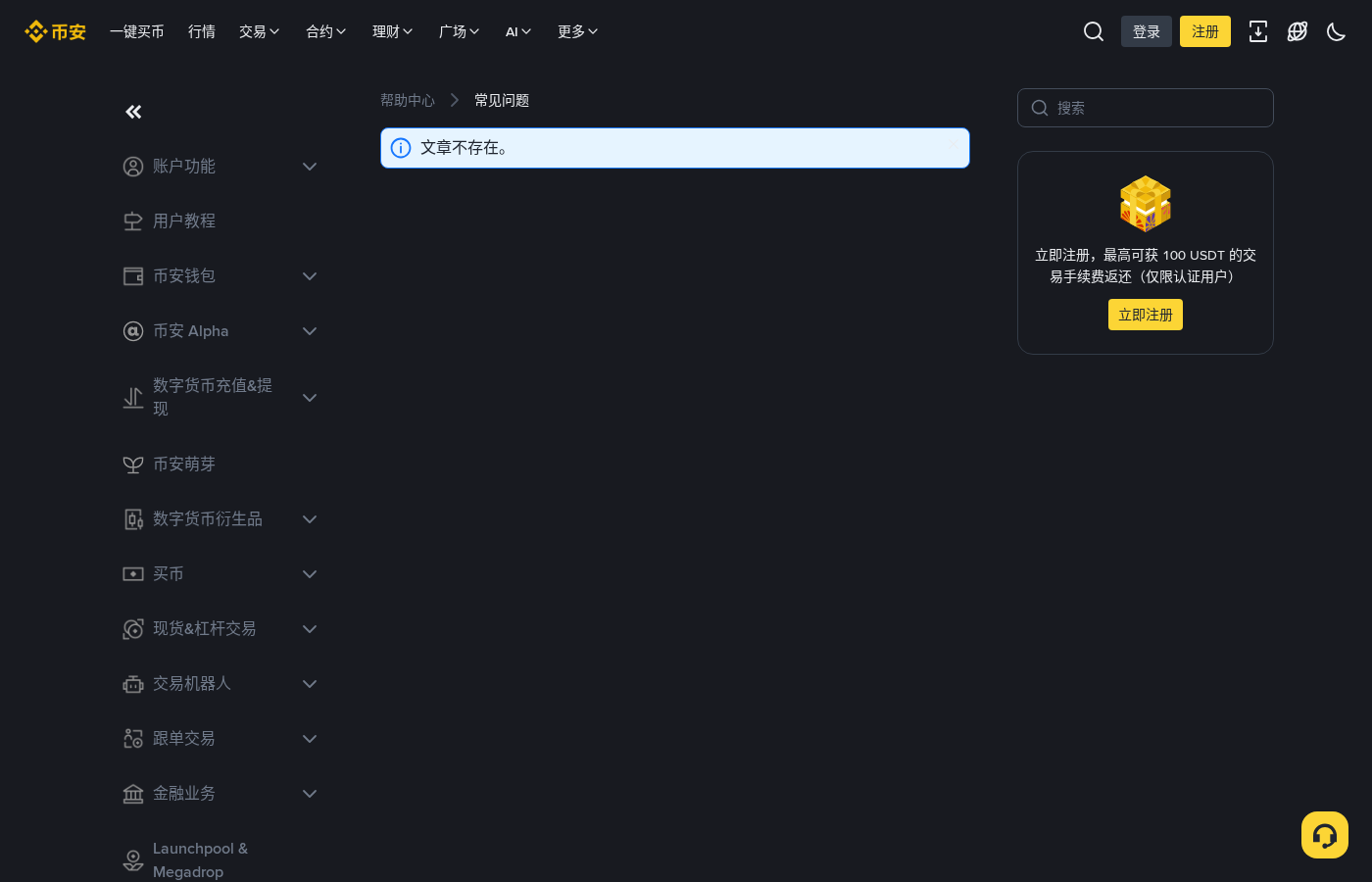
Task: Click the 币安萌芽 sprout icon
Action: coord(133,465)
